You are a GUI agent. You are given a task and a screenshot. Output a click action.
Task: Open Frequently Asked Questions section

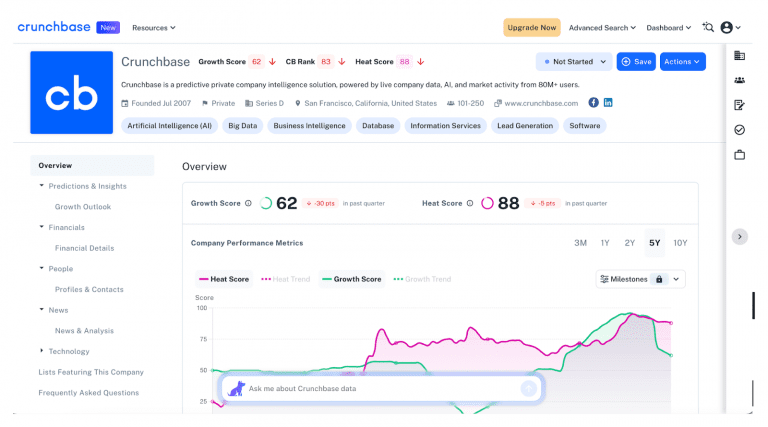[x=89, y=393]
